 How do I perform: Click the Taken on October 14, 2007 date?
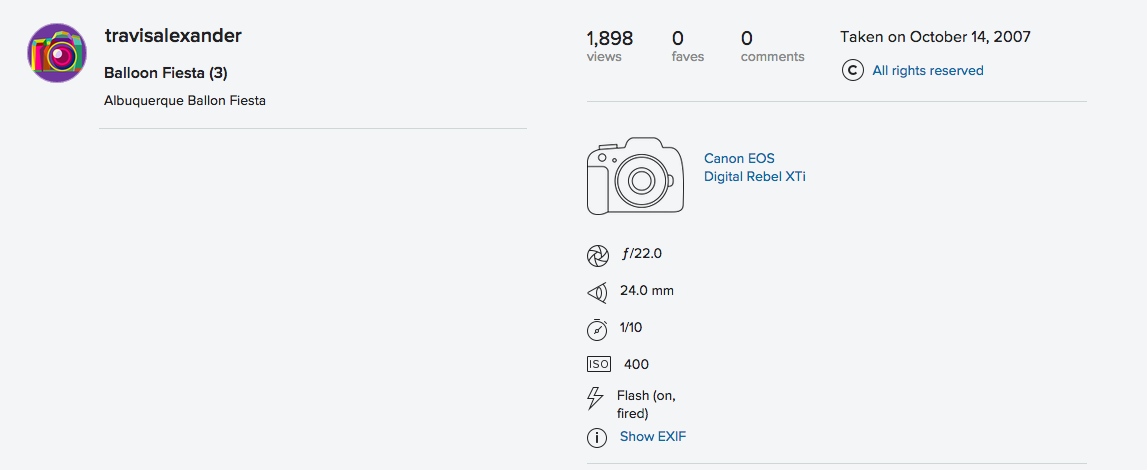pos(936,37)
